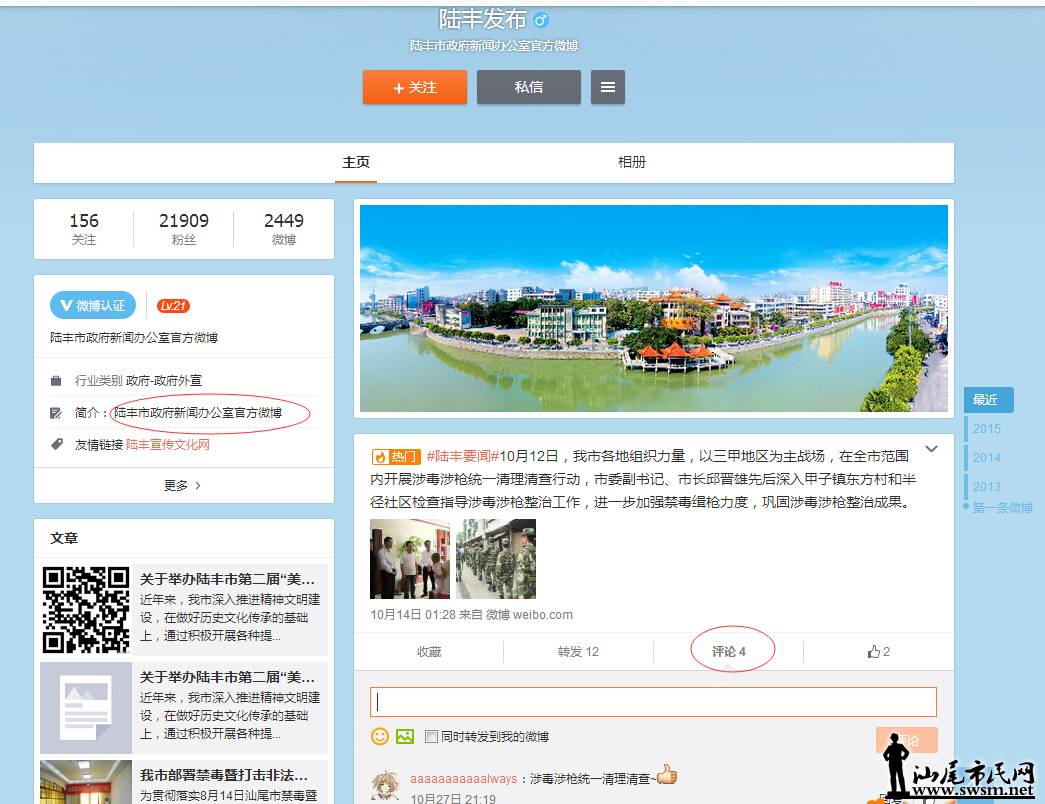
Task: Focus the comment text input field
Action: (x=653, y=702)
